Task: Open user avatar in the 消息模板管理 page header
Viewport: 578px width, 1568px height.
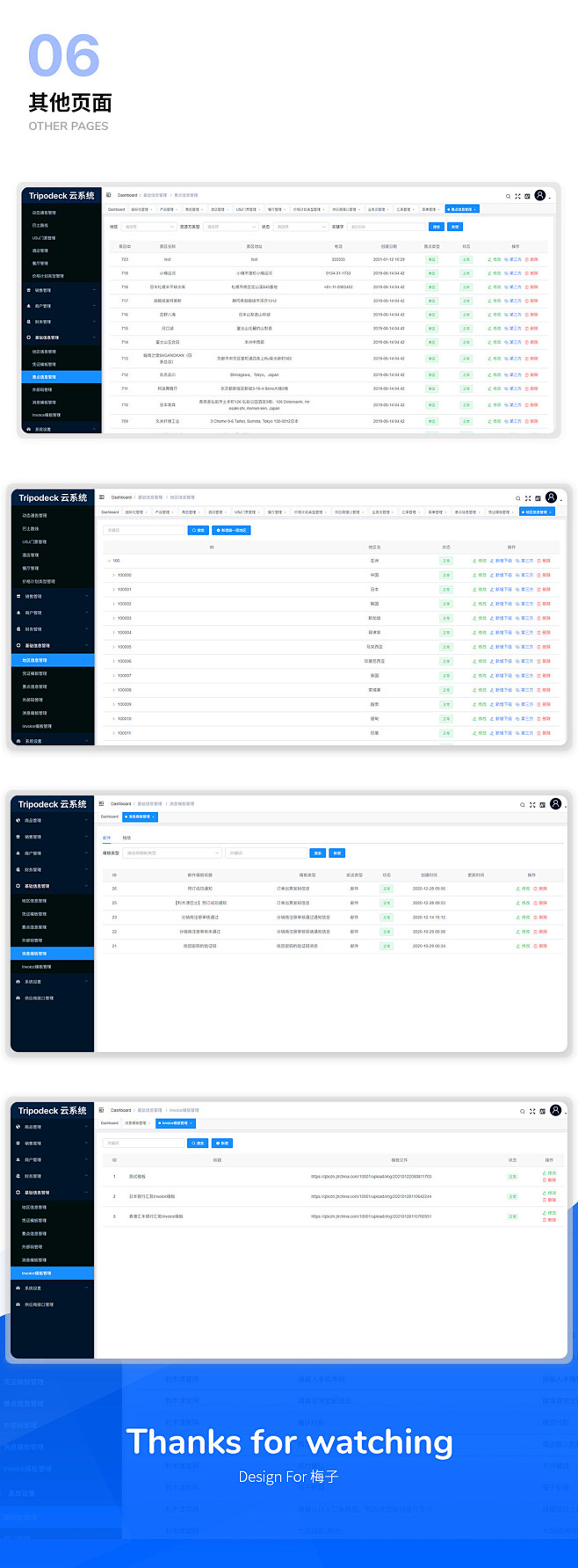Action: point(555,803)
